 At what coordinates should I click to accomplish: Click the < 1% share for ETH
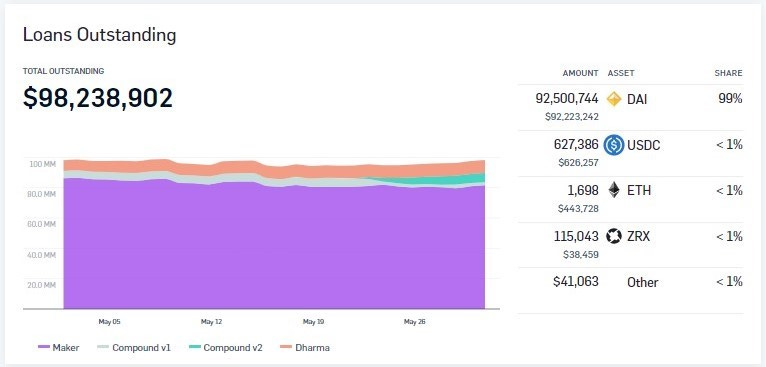[x=729, y=190]
